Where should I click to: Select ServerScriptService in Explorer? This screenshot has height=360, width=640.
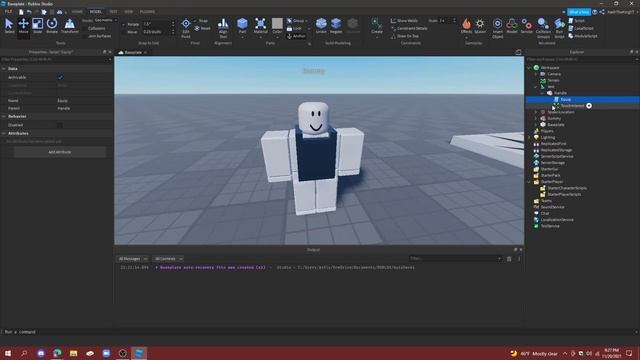(557, 156)
